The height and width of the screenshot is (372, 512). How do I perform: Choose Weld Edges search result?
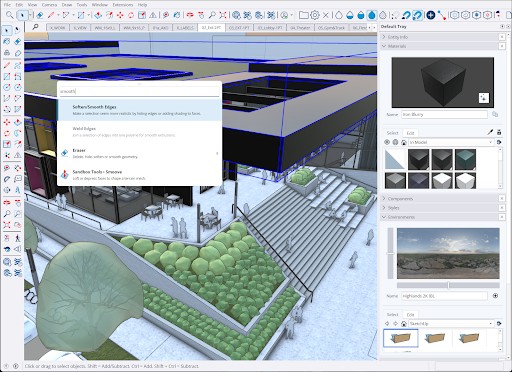pos(139,132)
